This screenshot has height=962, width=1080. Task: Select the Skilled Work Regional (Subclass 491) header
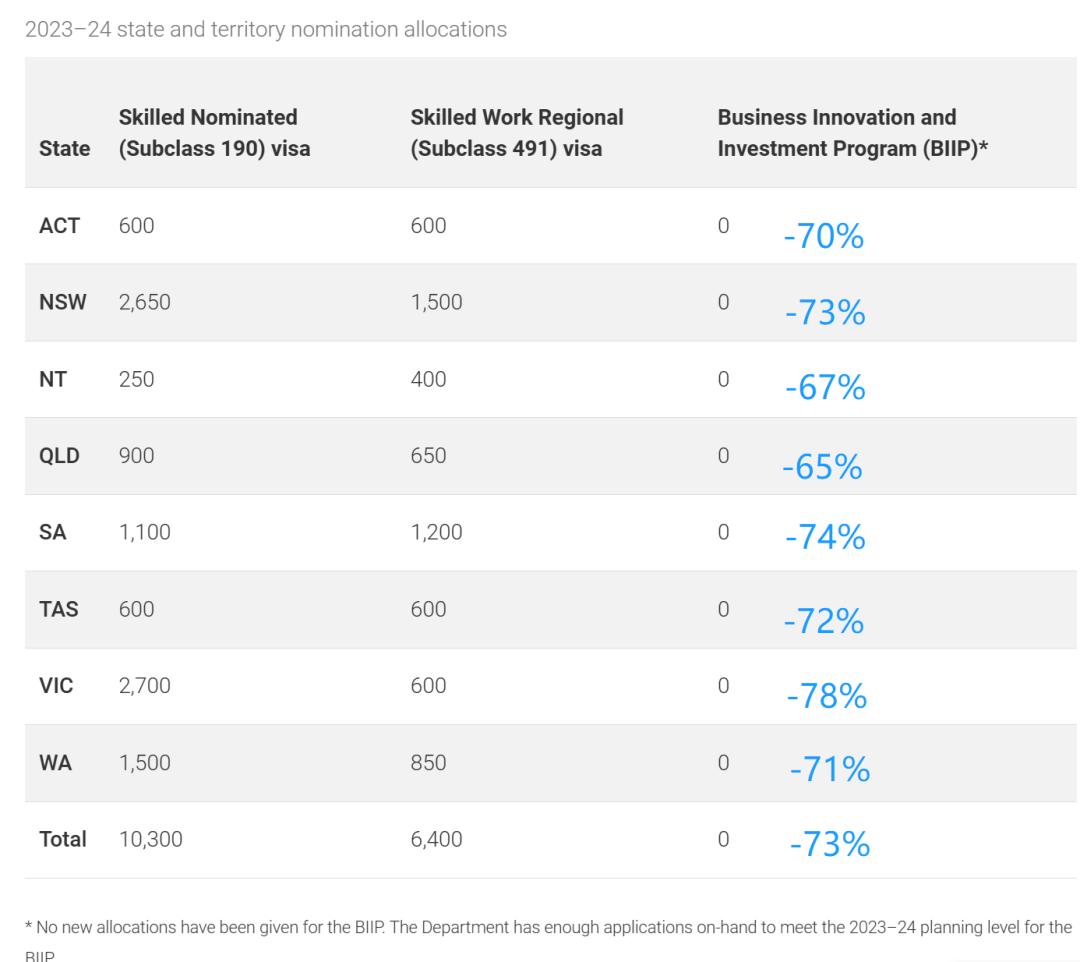pos(516,133)
